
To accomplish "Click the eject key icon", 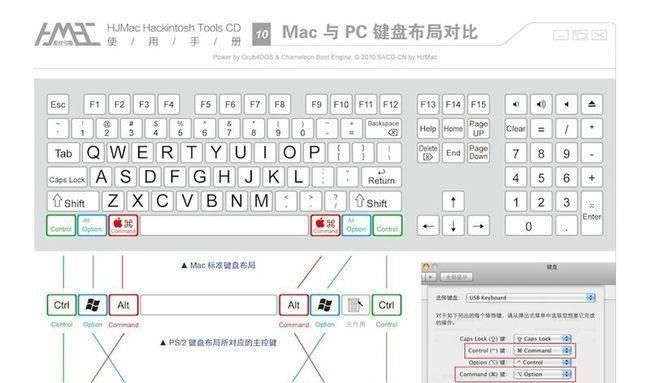I will 592,104.
